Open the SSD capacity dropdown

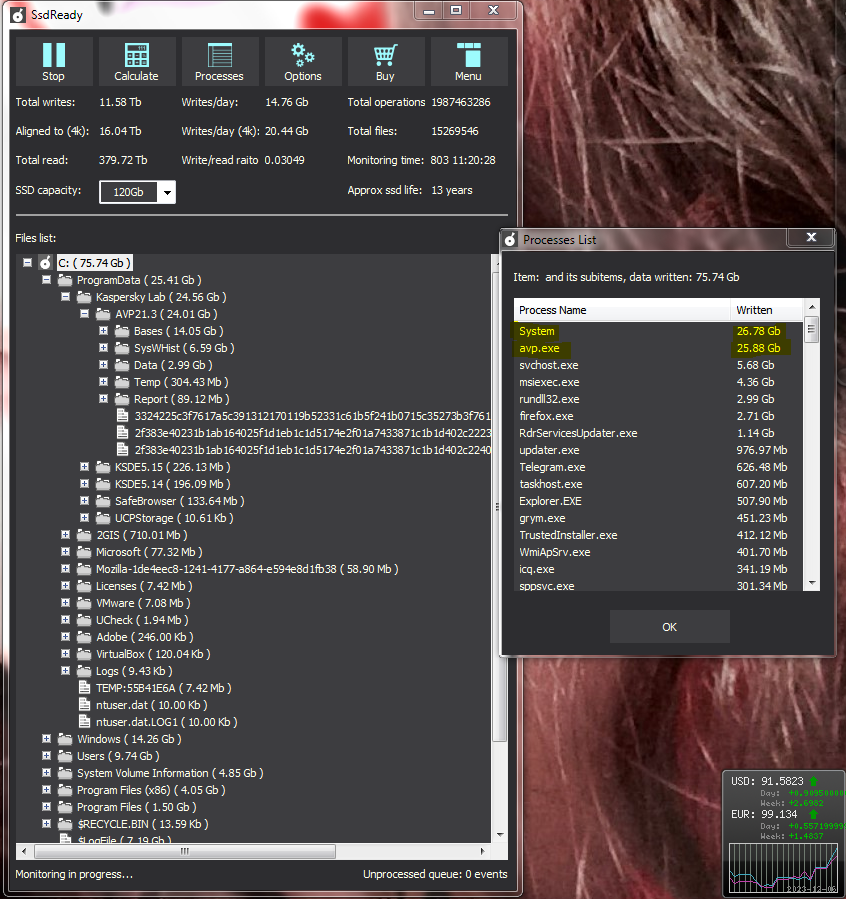pyautogui.click(x=167, y=192)
